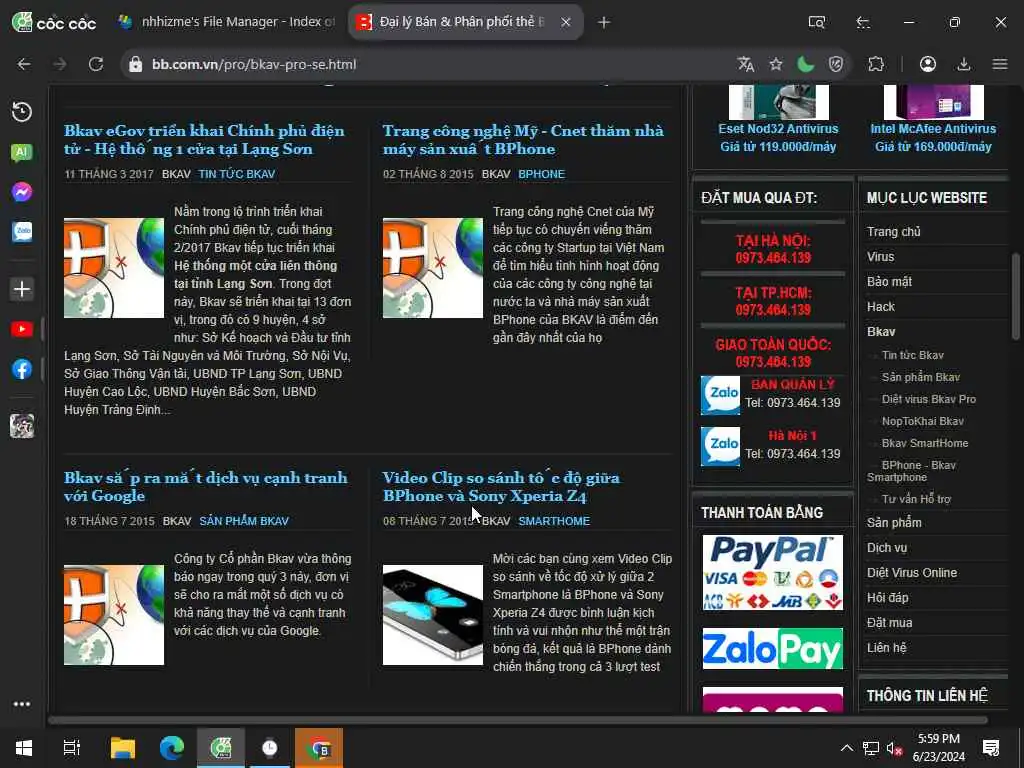Toggle dark mode moon icon
The image size is (1024, 768).
pos(806,64)
